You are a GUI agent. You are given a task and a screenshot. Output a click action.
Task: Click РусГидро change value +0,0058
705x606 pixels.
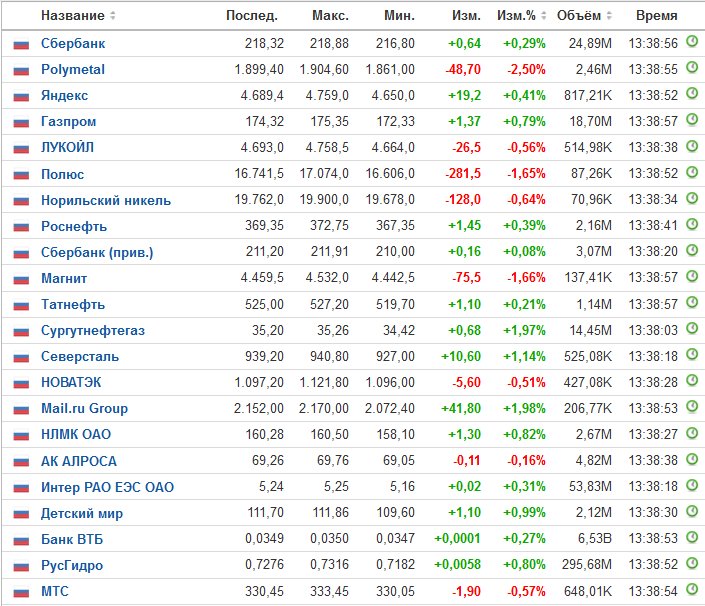pos(457,565)
